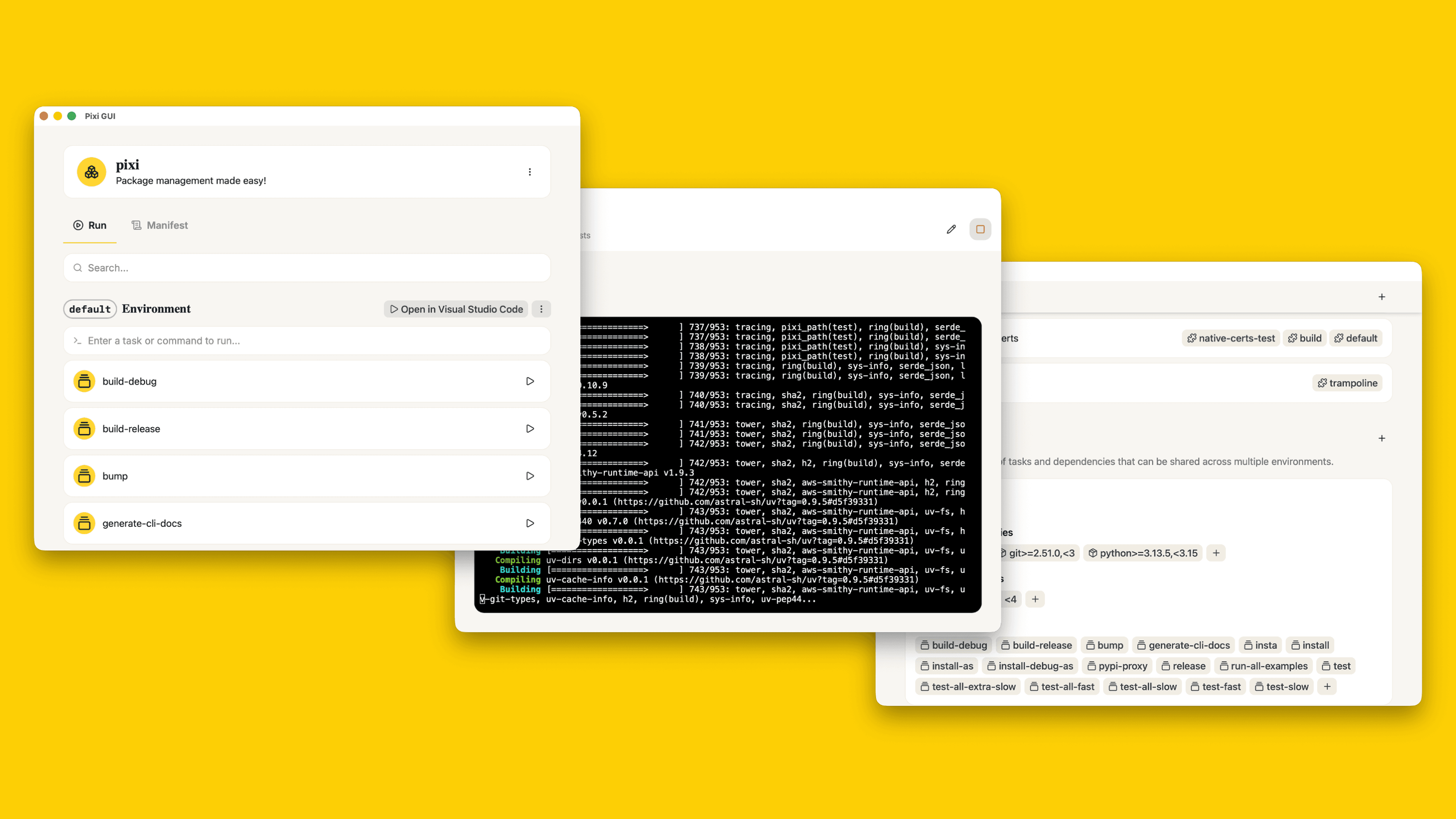This screenshot has height=819, width=1456.
Task: Open the test-all-fast task chip
Action: pyautogui.click(x=1062, y=687)
